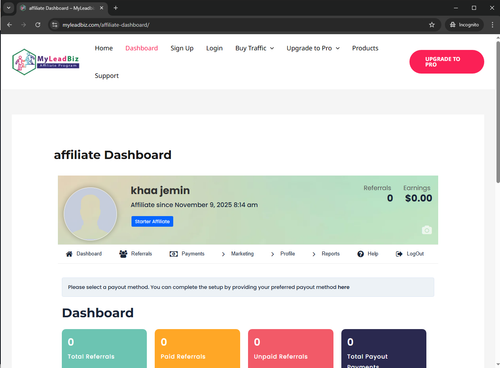Open Support in the top menu
The image size is (500, 368).
point(107,76)
